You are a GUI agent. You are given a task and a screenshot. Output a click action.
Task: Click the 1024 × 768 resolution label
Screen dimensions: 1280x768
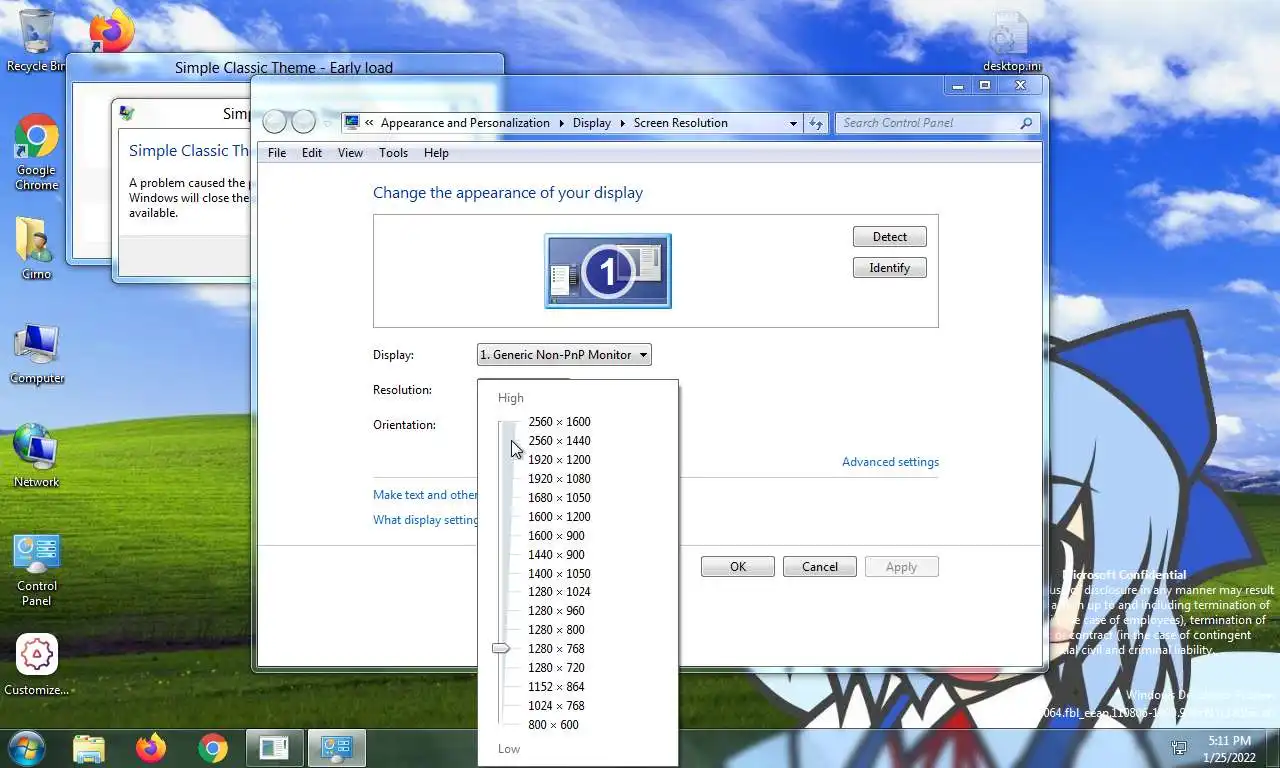(556, 706)
